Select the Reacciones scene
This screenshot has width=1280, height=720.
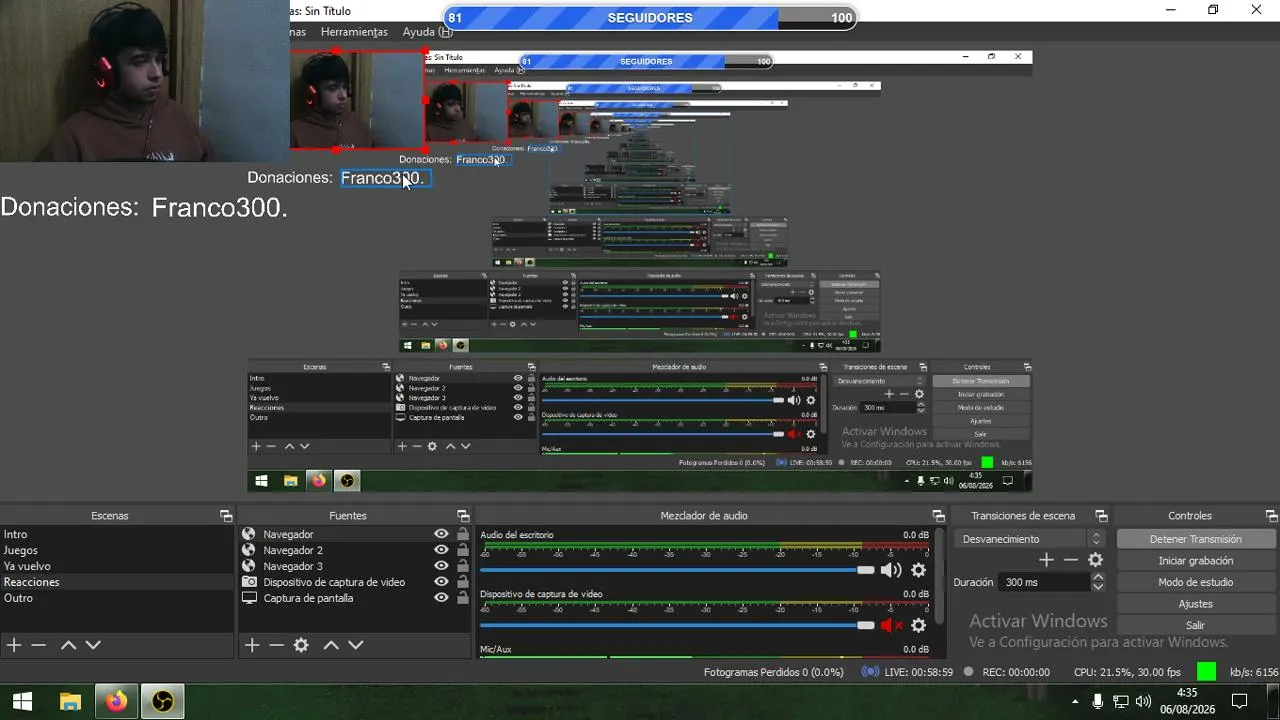point(117,582)
